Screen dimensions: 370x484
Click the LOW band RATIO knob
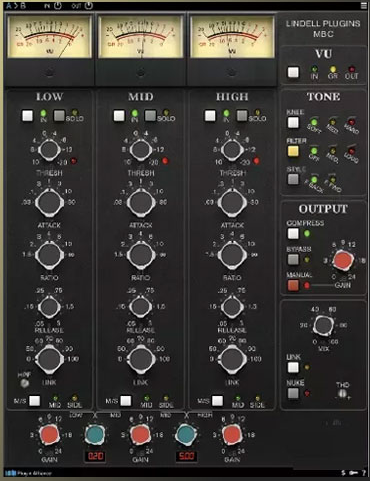click(49, 255)
